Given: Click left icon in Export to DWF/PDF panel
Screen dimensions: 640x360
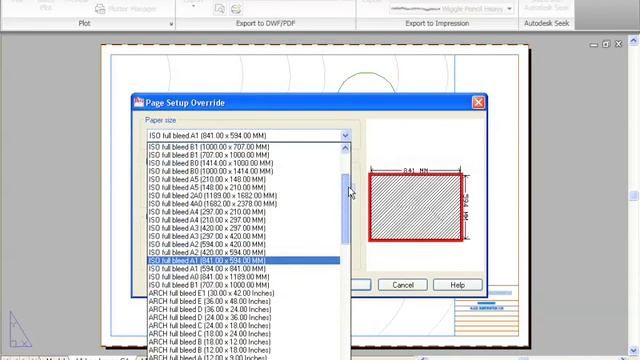Looking at the screenshot, I should pyautogui.click(x=220, y=9).
